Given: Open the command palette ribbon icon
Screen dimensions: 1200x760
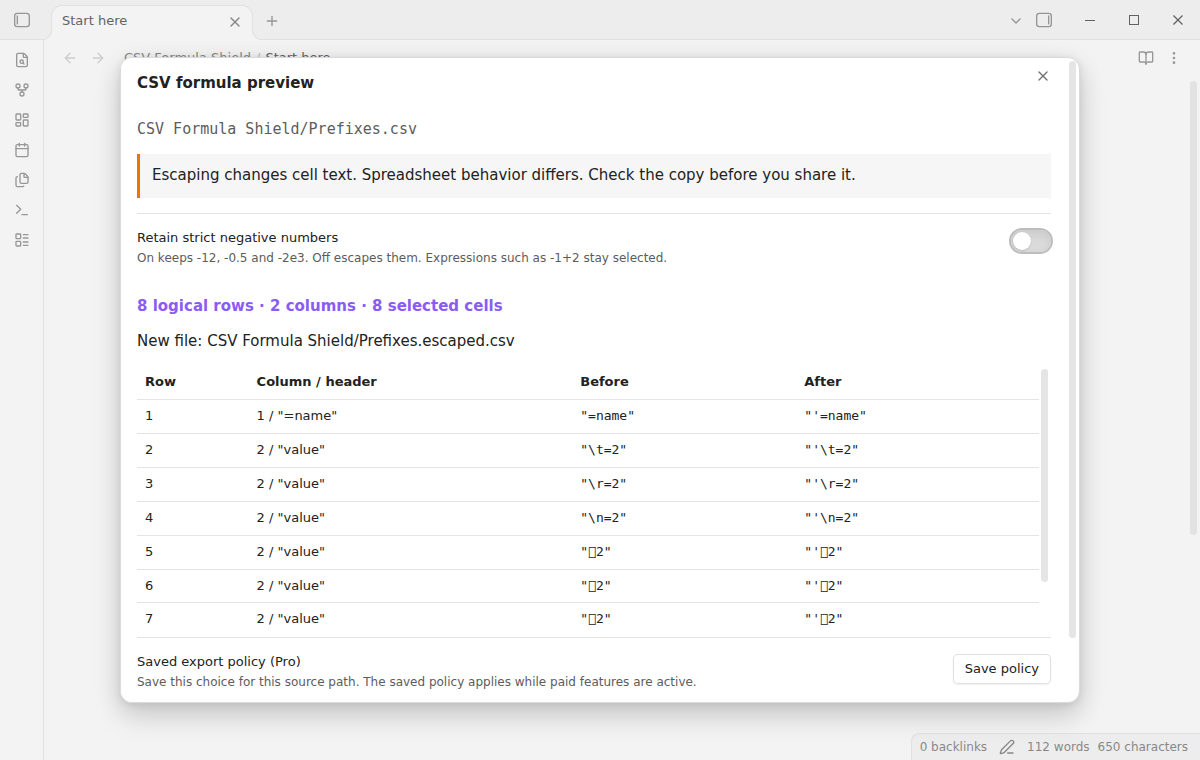Looking at the screenshot, I should point(22,210).
